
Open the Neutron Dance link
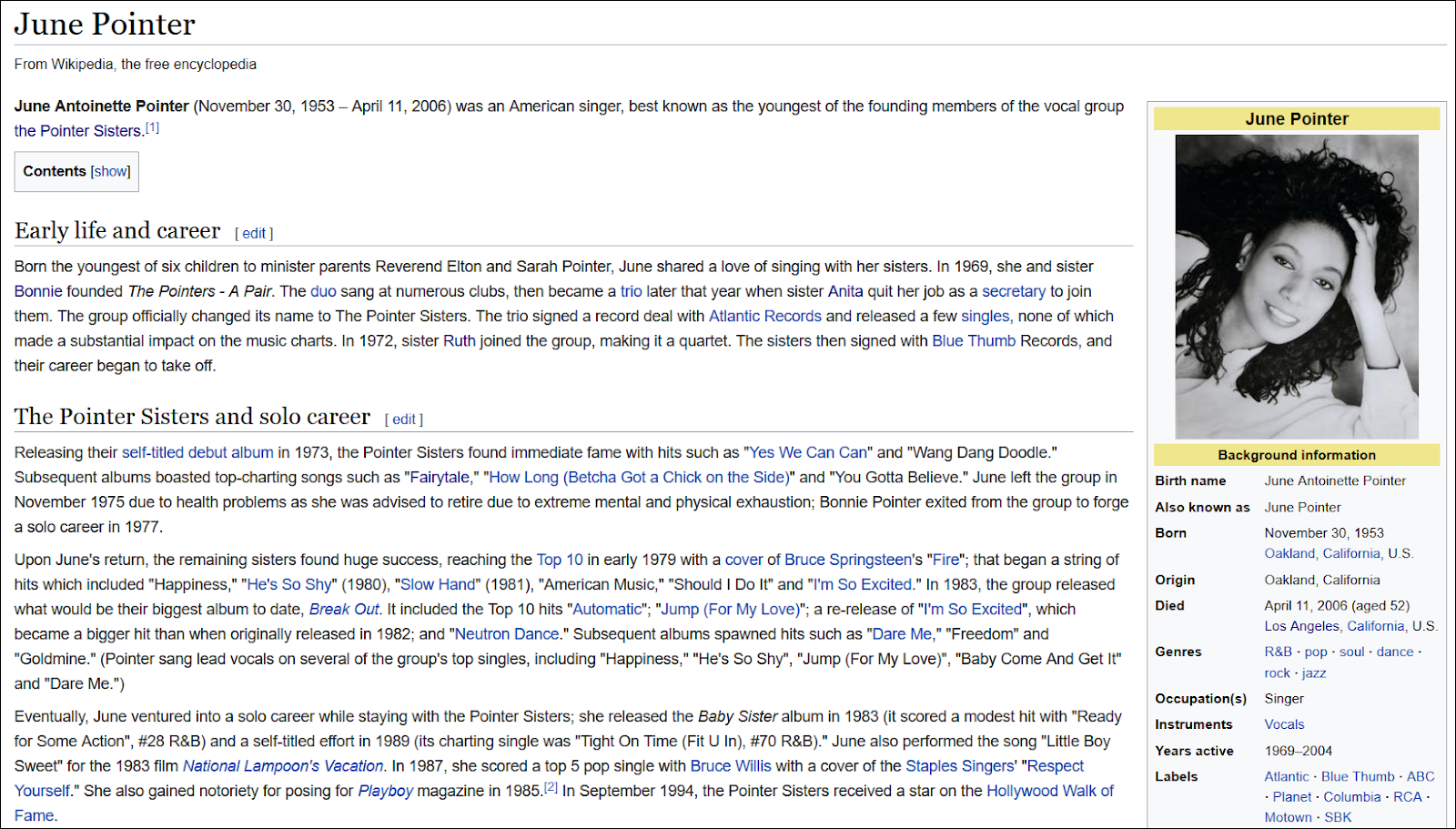point(507,633)
